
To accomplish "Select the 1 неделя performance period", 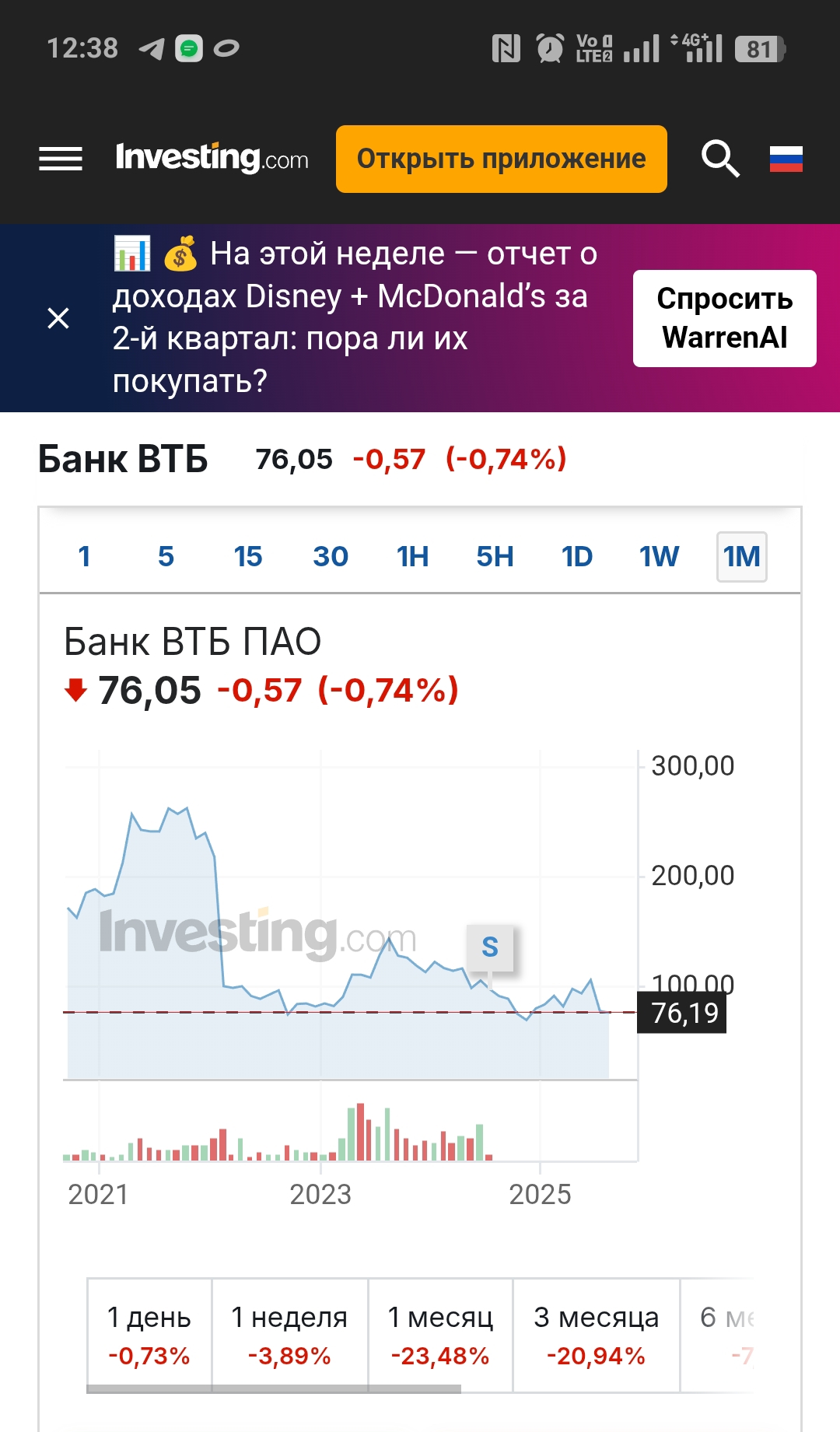I will click(289, 1335).
